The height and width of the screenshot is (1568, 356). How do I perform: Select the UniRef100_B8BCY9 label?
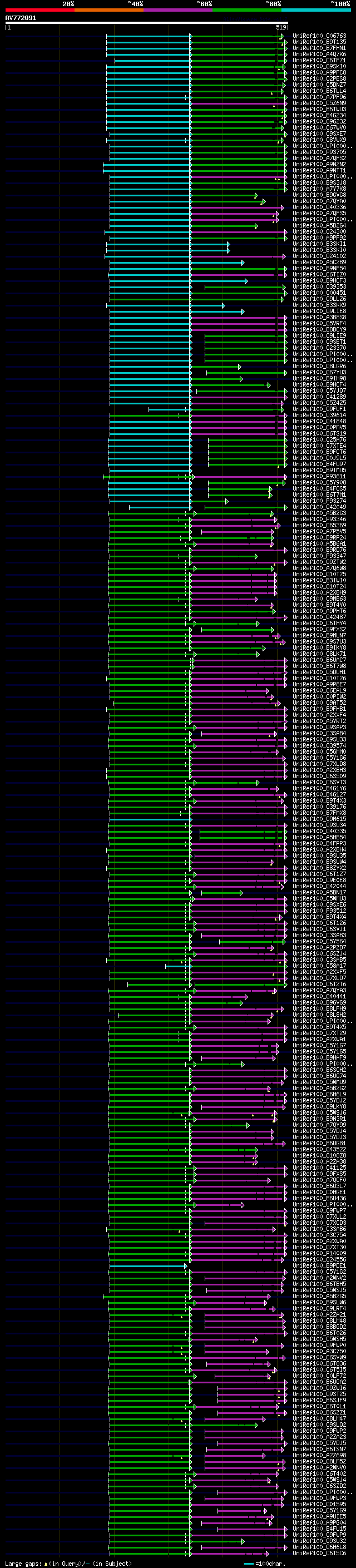coord(319,329)
